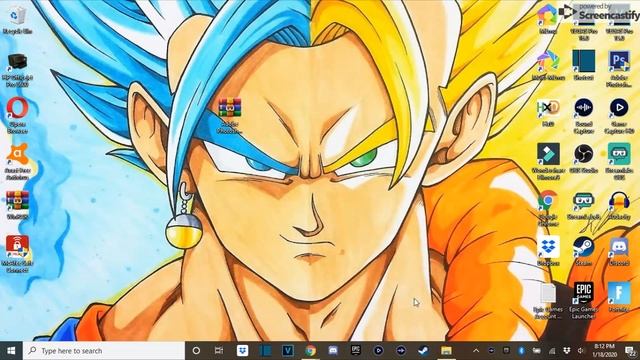Open the HP OfficeJet Pro printer shortcut
The height and width of the screenshot is (360, 640).
coord(17,69)
